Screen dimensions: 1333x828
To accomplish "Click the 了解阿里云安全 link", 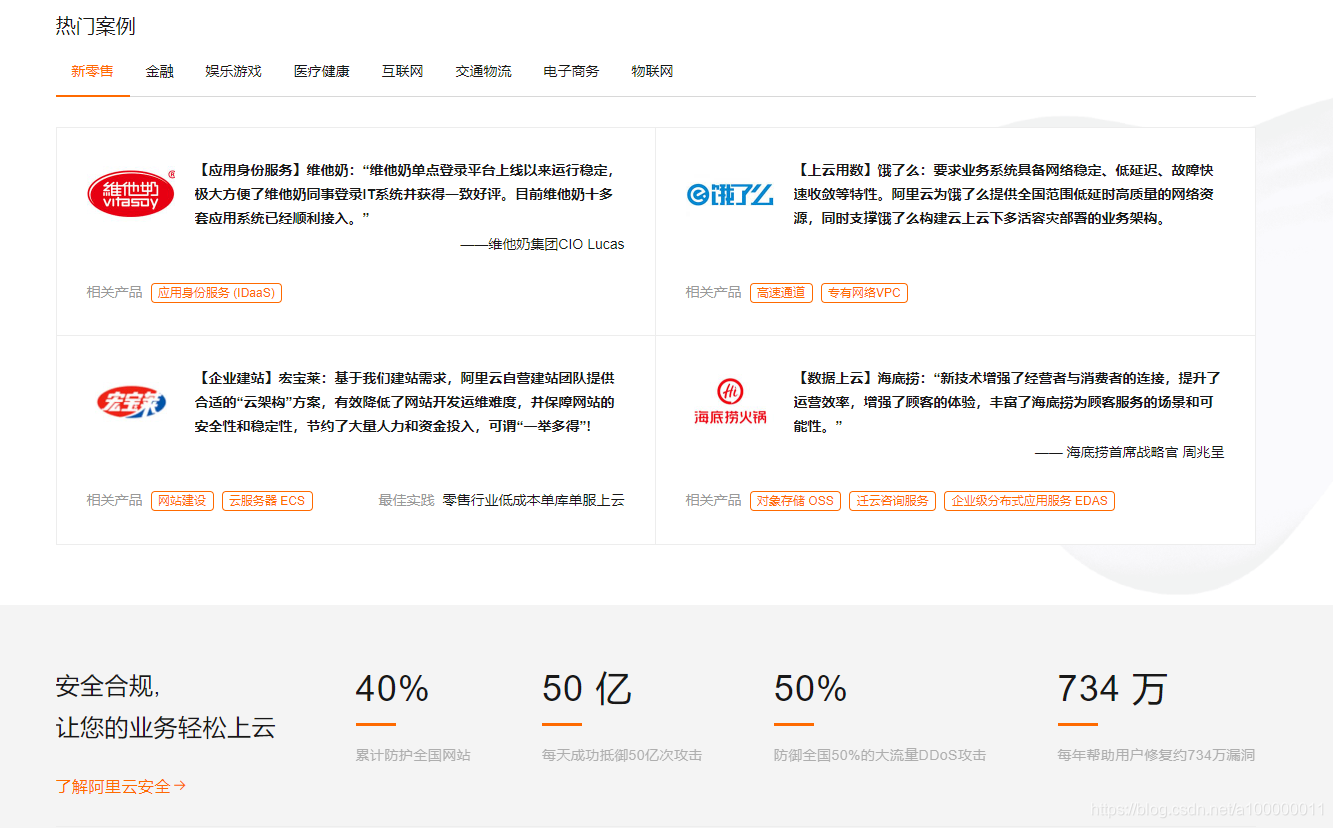I will 113,786.
